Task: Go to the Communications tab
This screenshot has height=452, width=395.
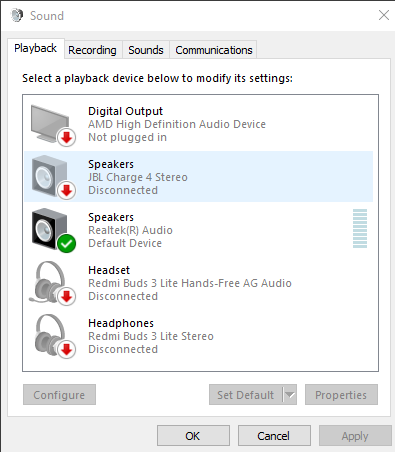Action: (x=214, y=50)
